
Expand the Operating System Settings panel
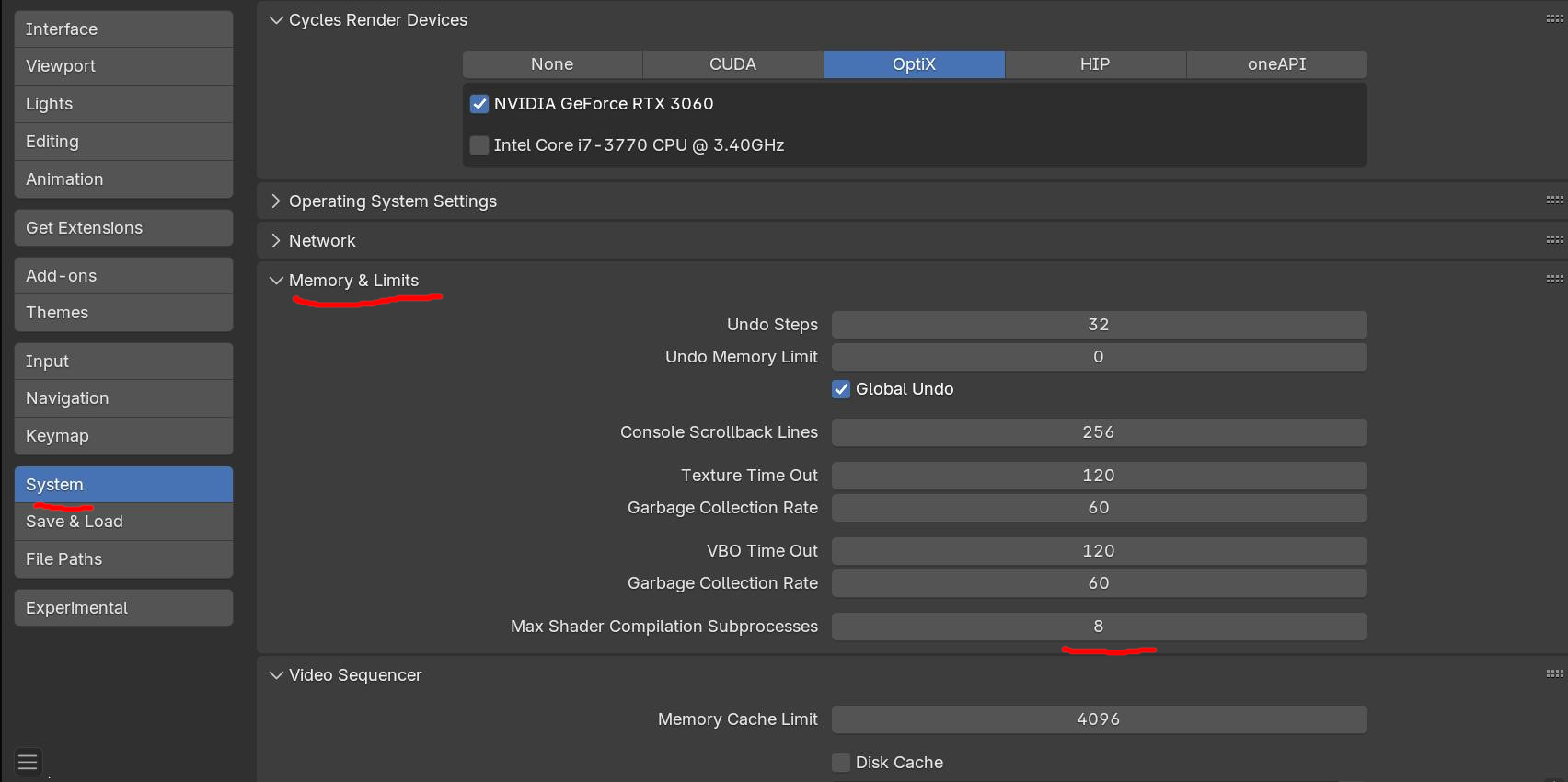coord(276,201)
